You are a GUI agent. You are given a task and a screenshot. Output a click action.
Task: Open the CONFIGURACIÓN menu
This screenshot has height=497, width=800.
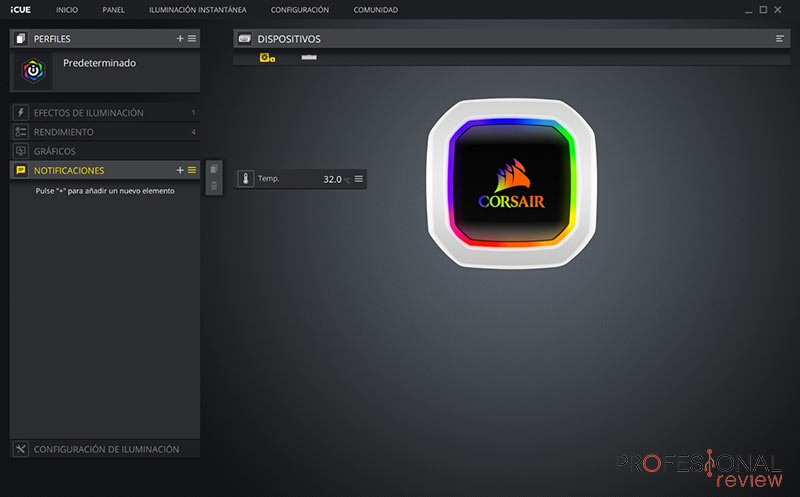click(x=299, y=10)
